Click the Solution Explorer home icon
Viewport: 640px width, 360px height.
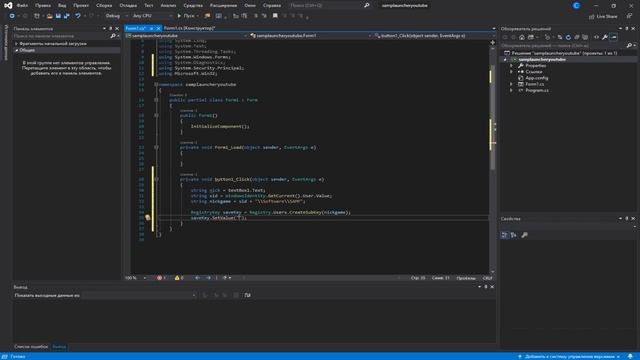522,37
